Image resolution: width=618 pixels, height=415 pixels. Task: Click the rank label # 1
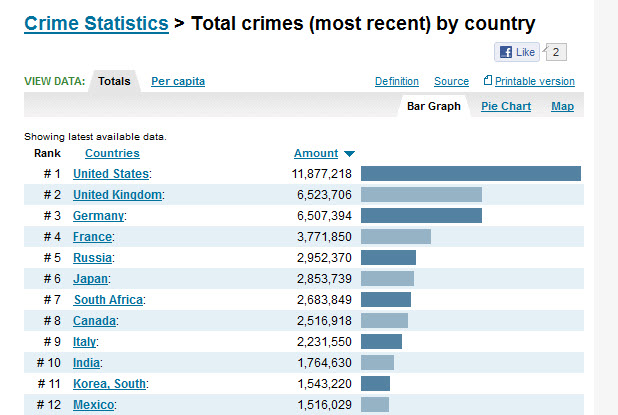(52, 174)
